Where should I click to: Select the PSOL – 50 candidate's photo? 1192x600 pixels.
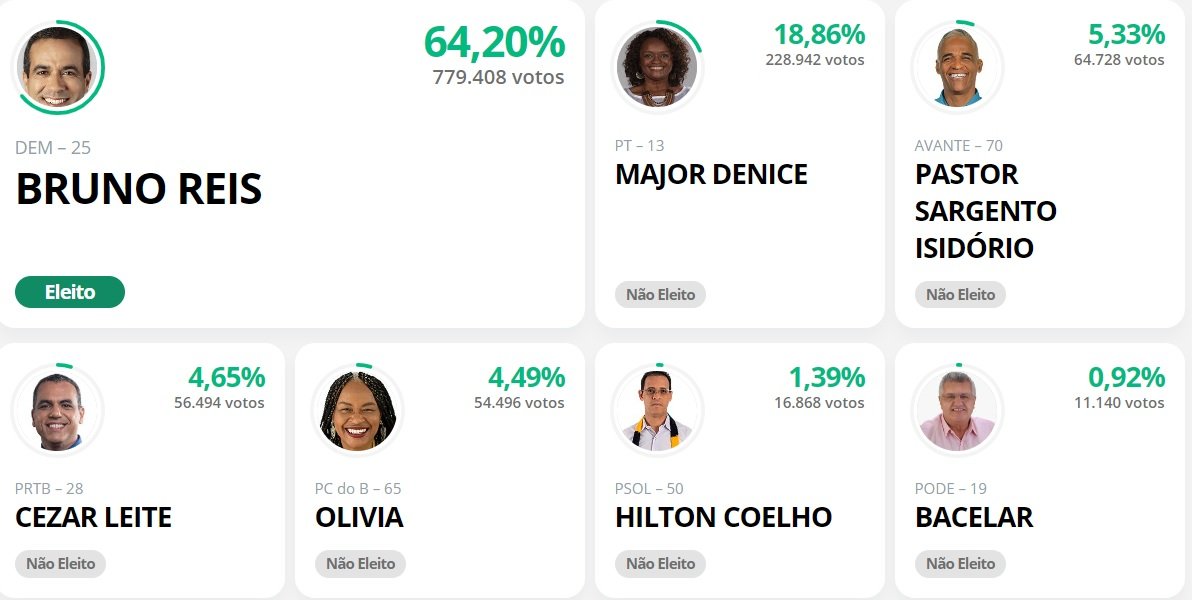click(x=657, y=411)
